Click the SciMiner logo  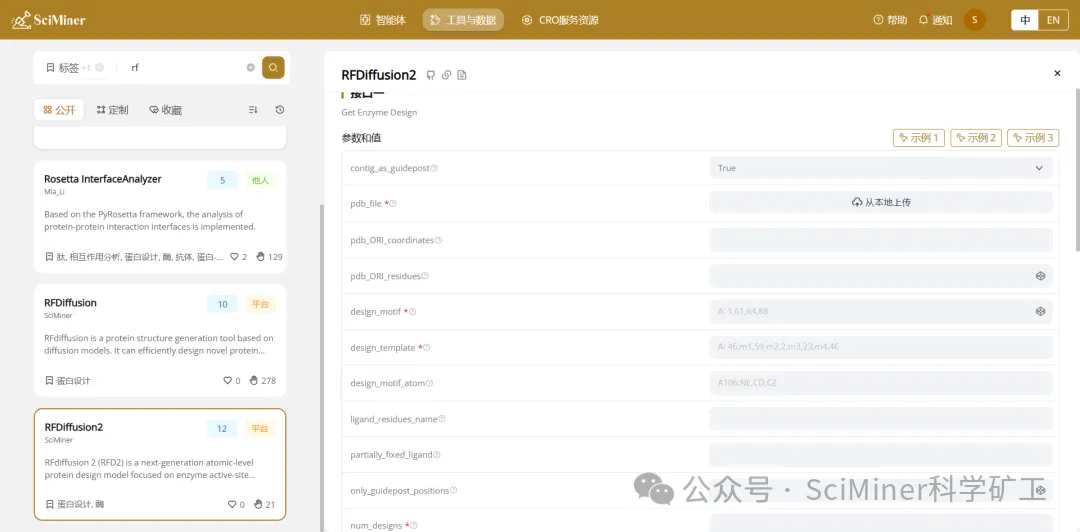click(48, 19)
